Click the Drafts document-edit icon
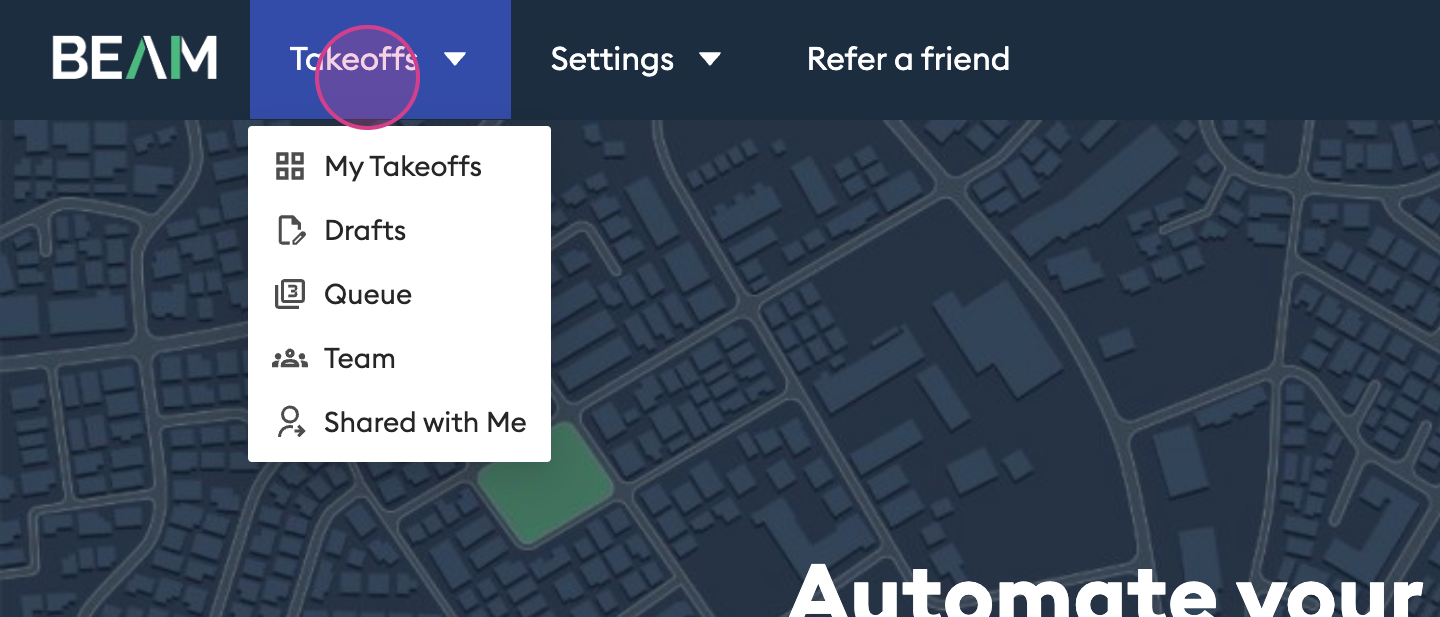Screen dimensions: 1440x617 (290, 231)
